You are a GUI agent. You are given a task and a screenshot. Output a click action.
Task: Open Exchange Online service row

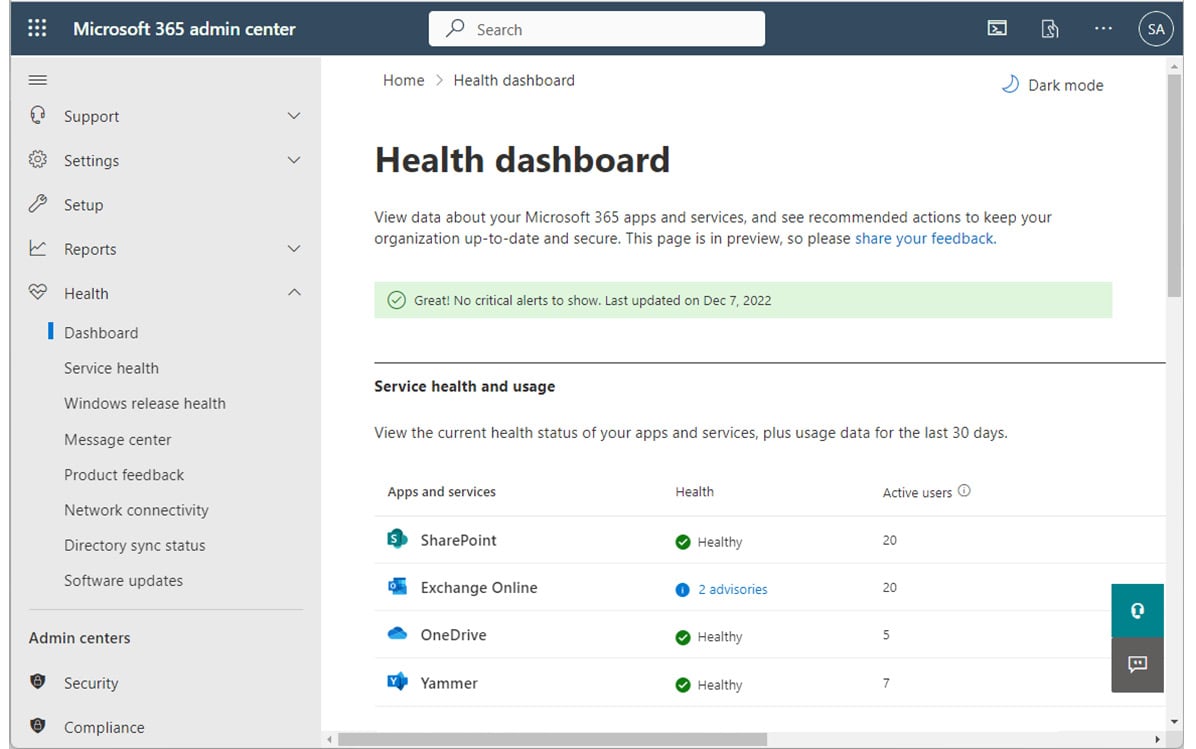point(770,587)
